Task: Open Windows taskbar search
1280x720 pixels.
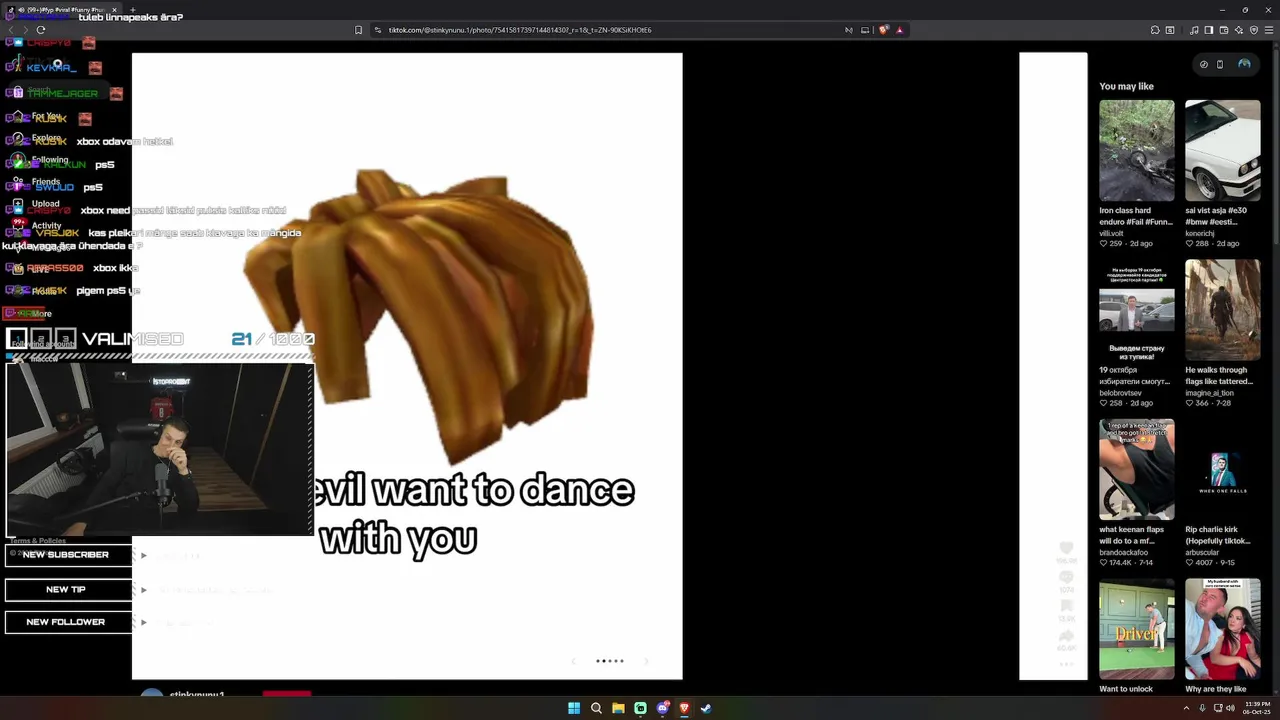Action: (x=596, y=708)
